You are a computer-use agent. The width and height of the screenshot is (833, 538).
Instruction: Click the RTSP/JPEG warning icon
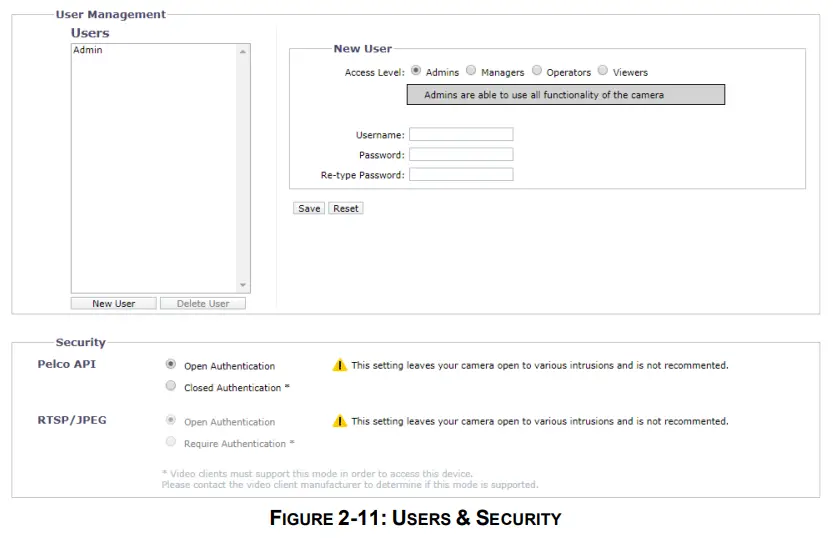point(339,421)
